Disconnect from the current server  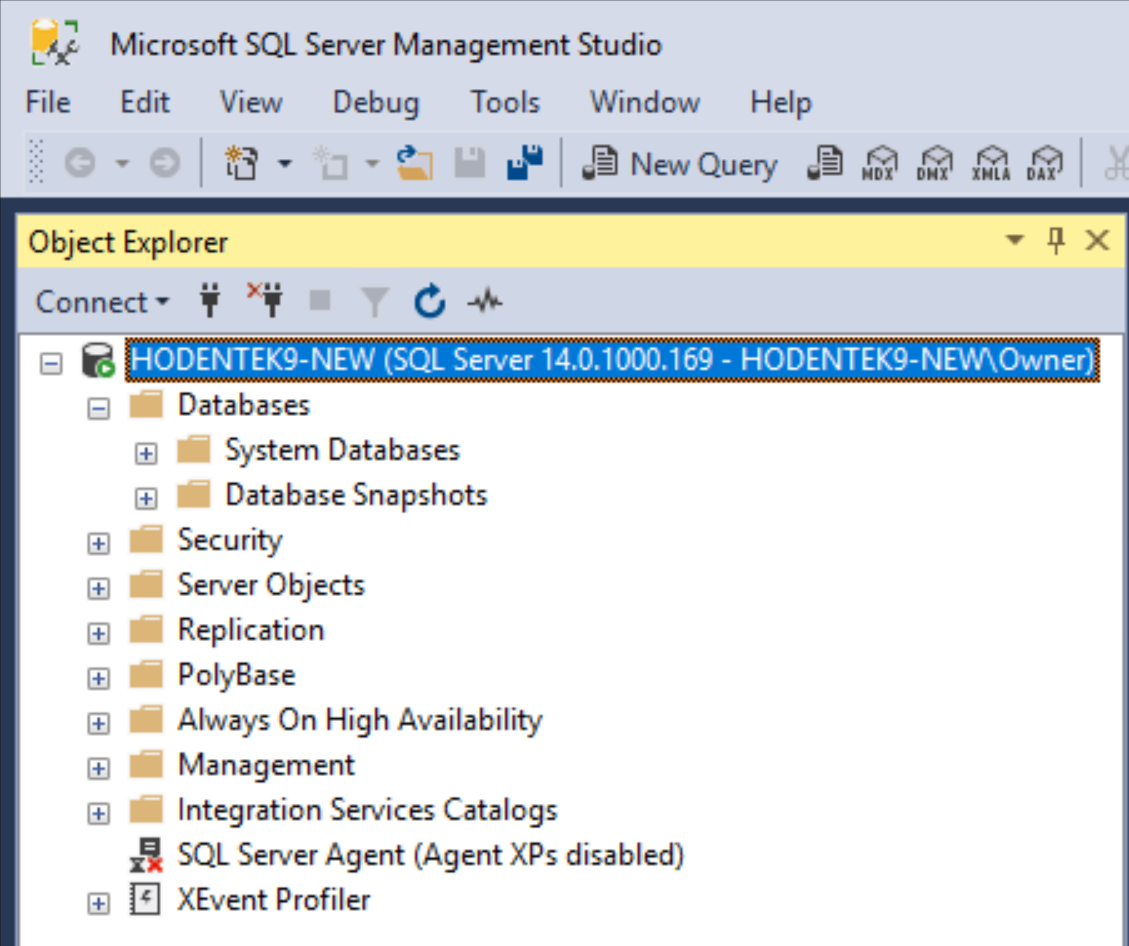coord(266,300)
